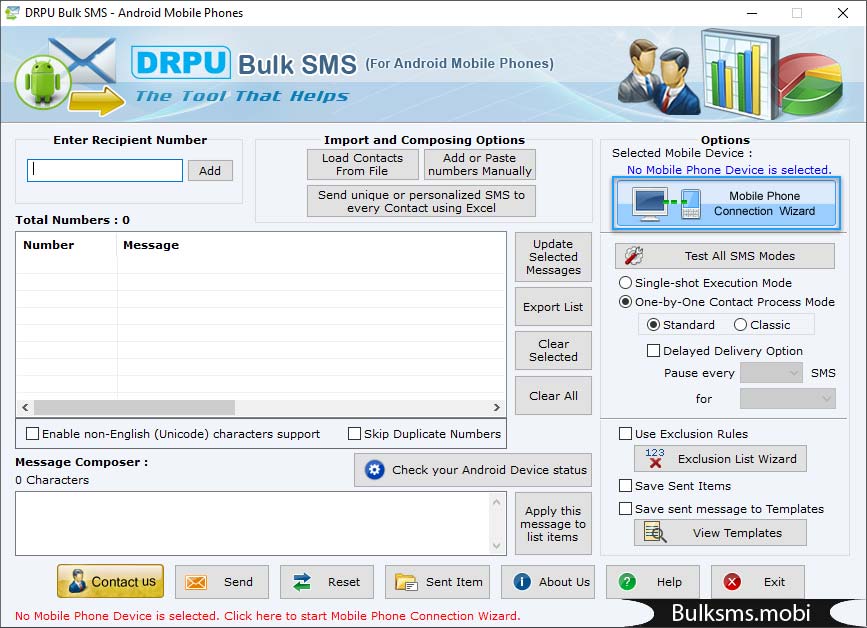Image resolution: width=867 pixels, height=628 pixels.
Task: Open Exclusion List Wizard
Action: coord(720,459)
